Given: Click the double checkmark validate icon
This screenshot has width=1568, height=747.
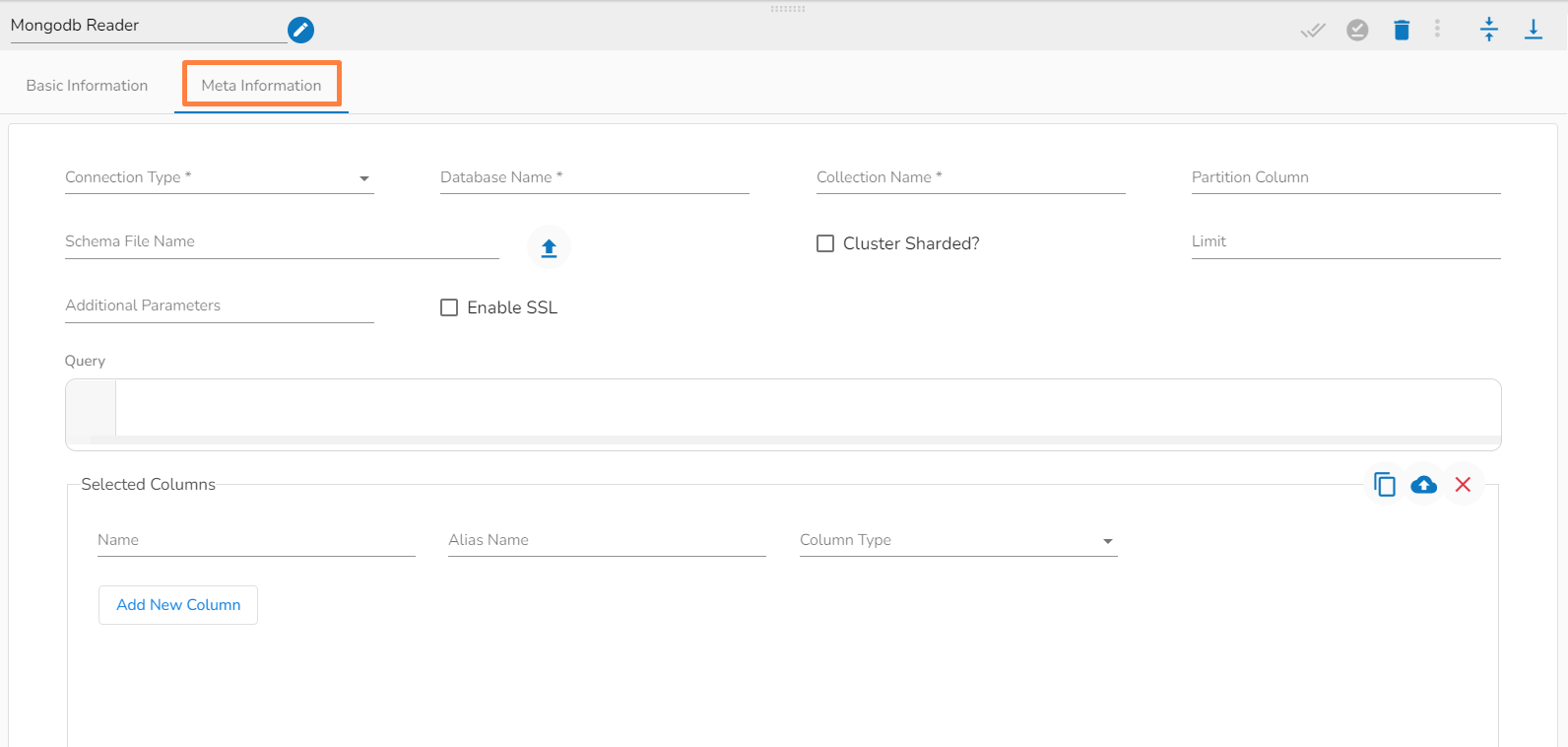Looking at the screenshot, I should coord(1312,30).
